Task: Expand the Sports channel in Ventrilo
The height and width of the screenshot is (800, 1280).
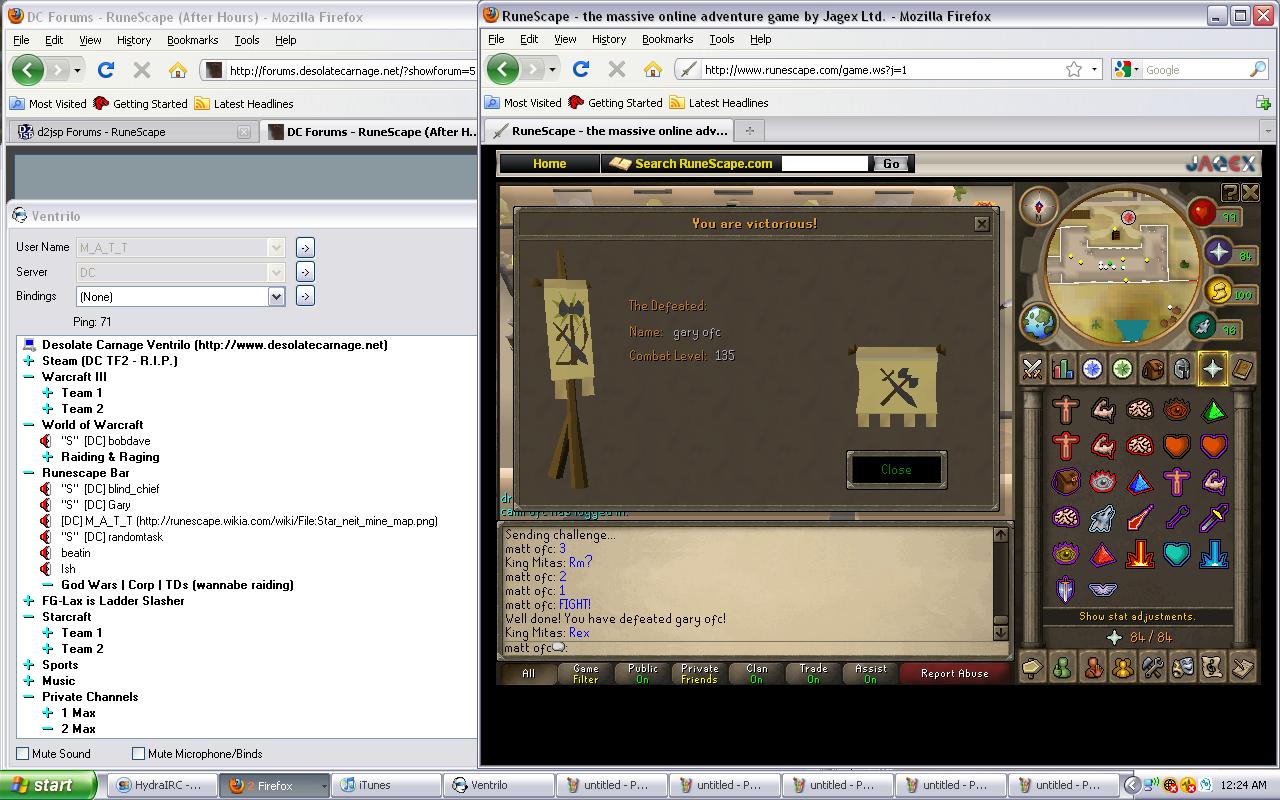Action: 30,665
